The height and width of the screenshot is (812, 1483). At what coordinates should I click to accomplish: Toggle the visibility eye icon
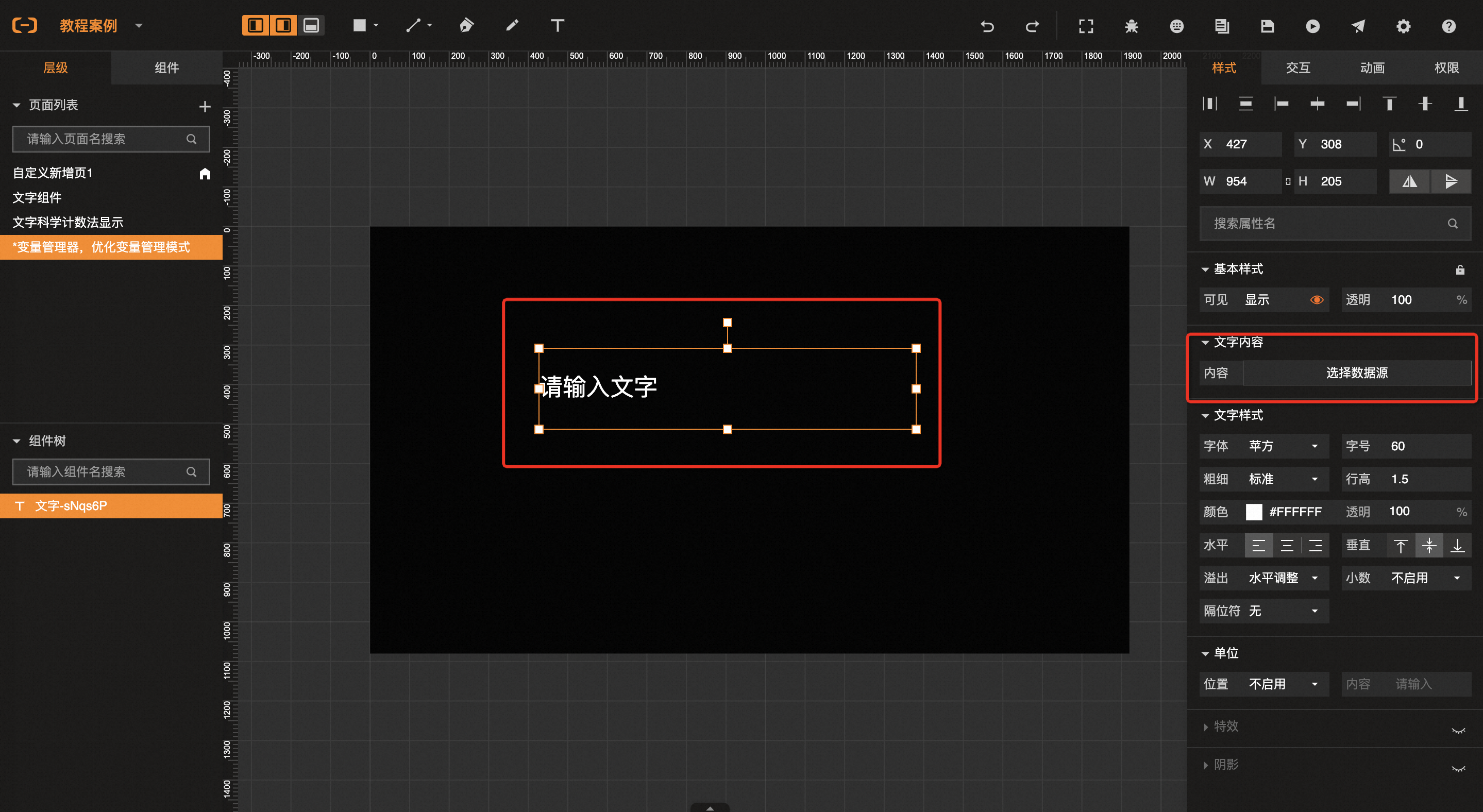click(x=1317, y=300)
